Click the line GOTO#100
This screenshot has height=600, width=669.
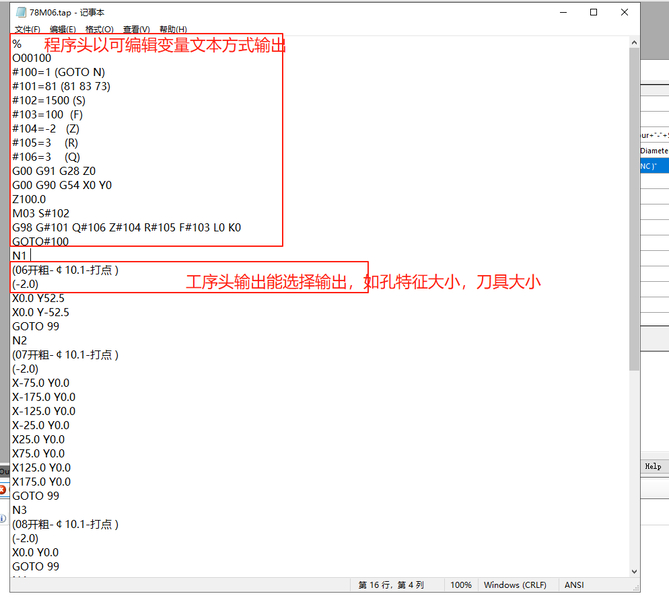(x=40, y=241)
